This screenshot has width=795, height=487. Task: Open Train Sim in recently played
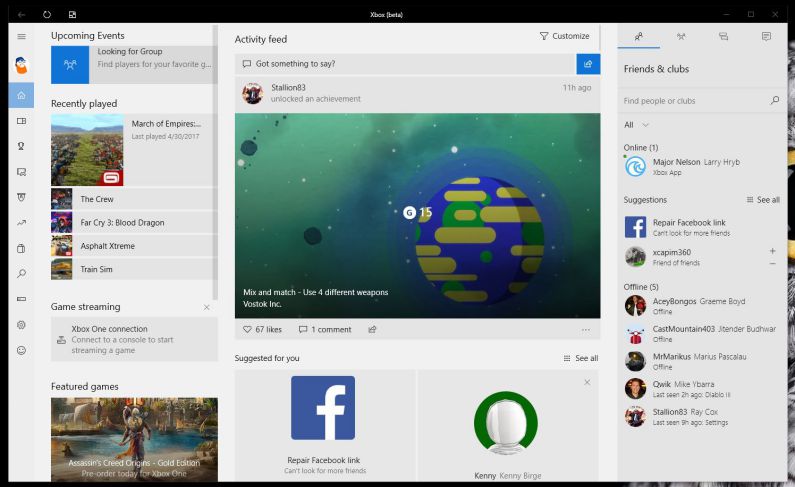tap(134, 269)
